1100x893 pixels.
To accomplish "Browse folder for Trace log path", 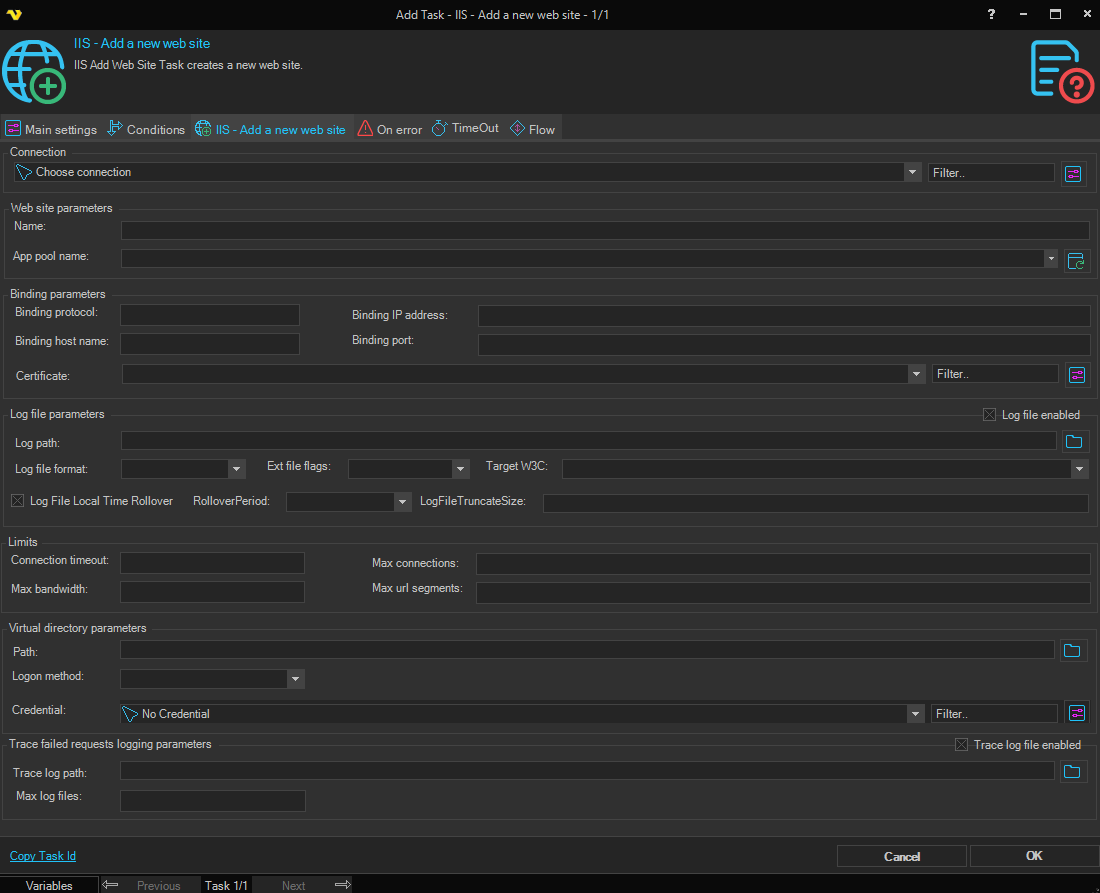I will tap(1072, 772).
